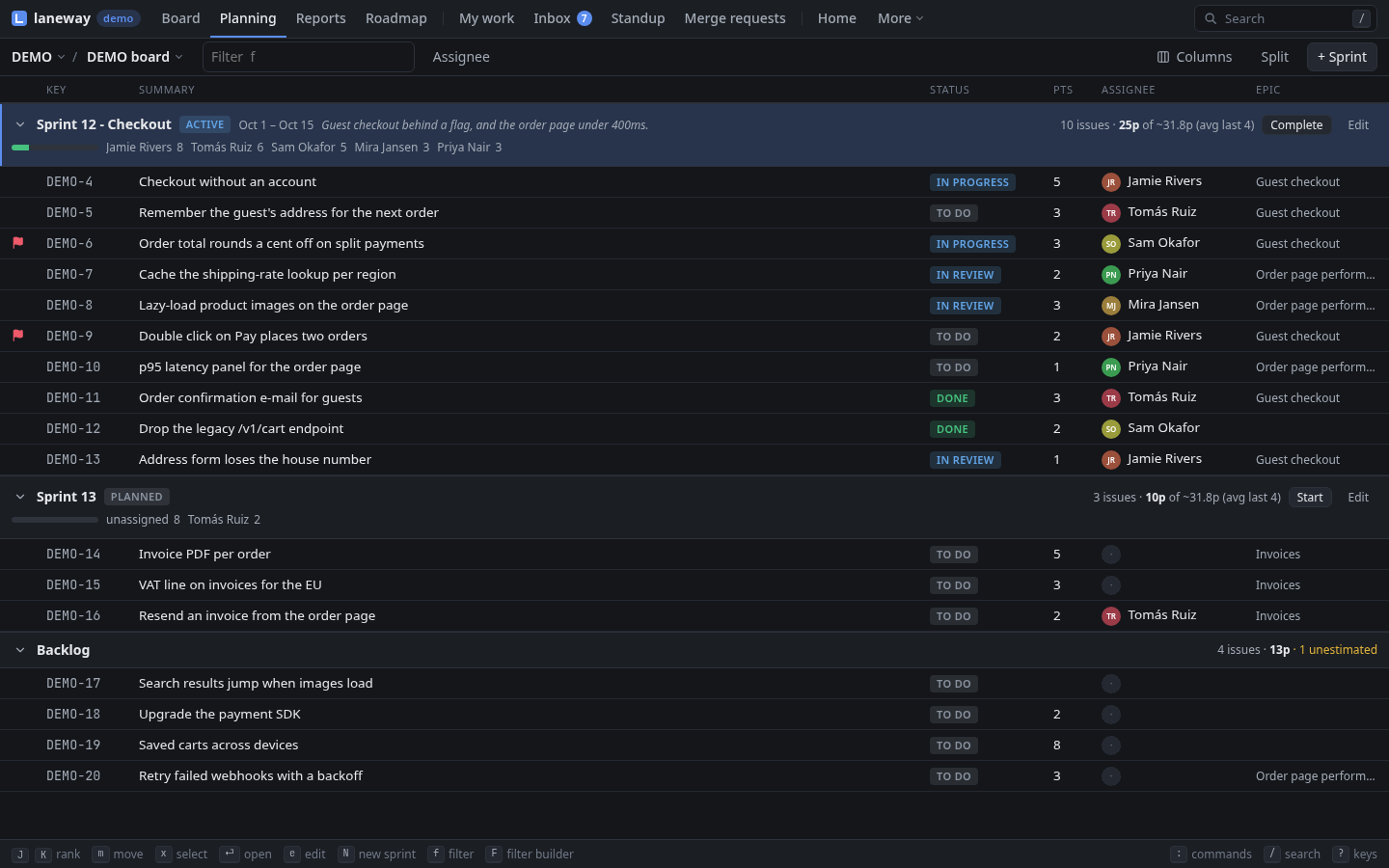Click Tomás Ruiz avatar on DEMO-16
Viewport: 1389px width, 868px height.
[x=1111, y=616]
